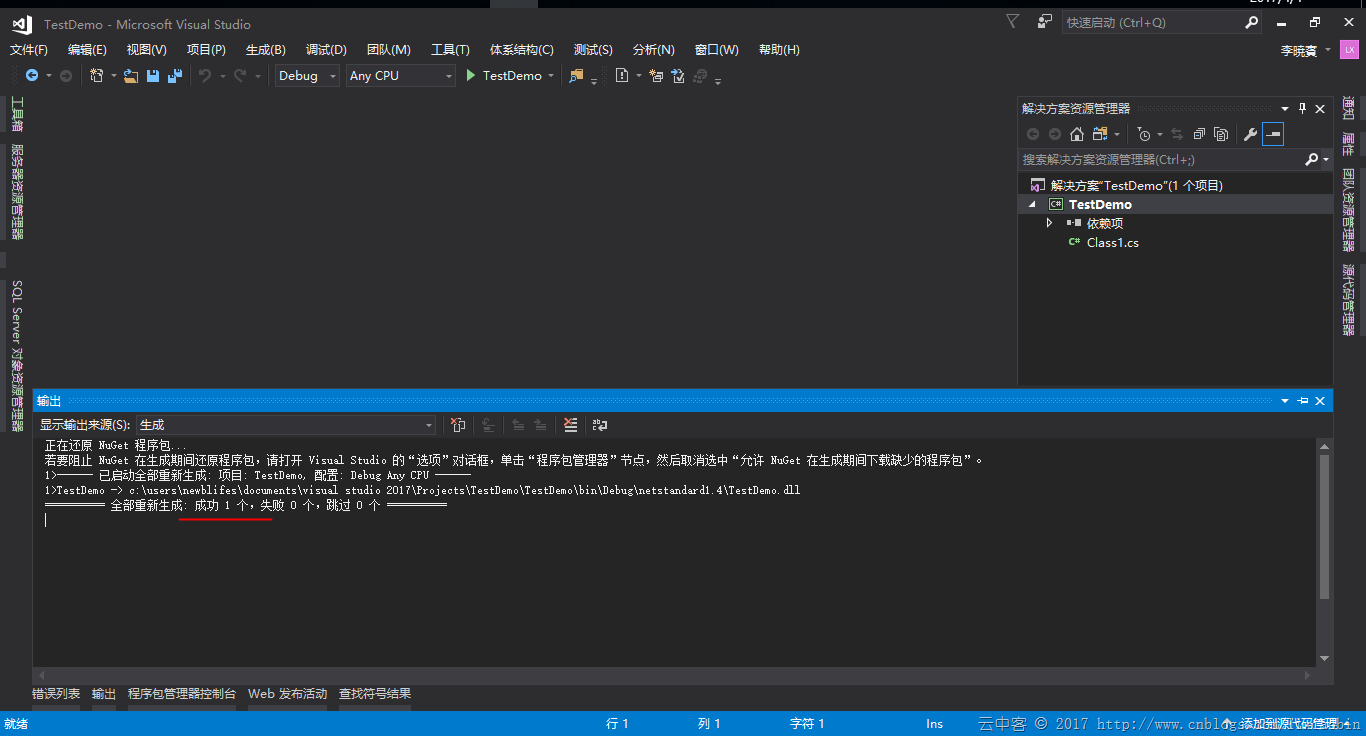Open the 帮助(H) help menu
Screen dimensions: 1366x736
tap(779, 50)
